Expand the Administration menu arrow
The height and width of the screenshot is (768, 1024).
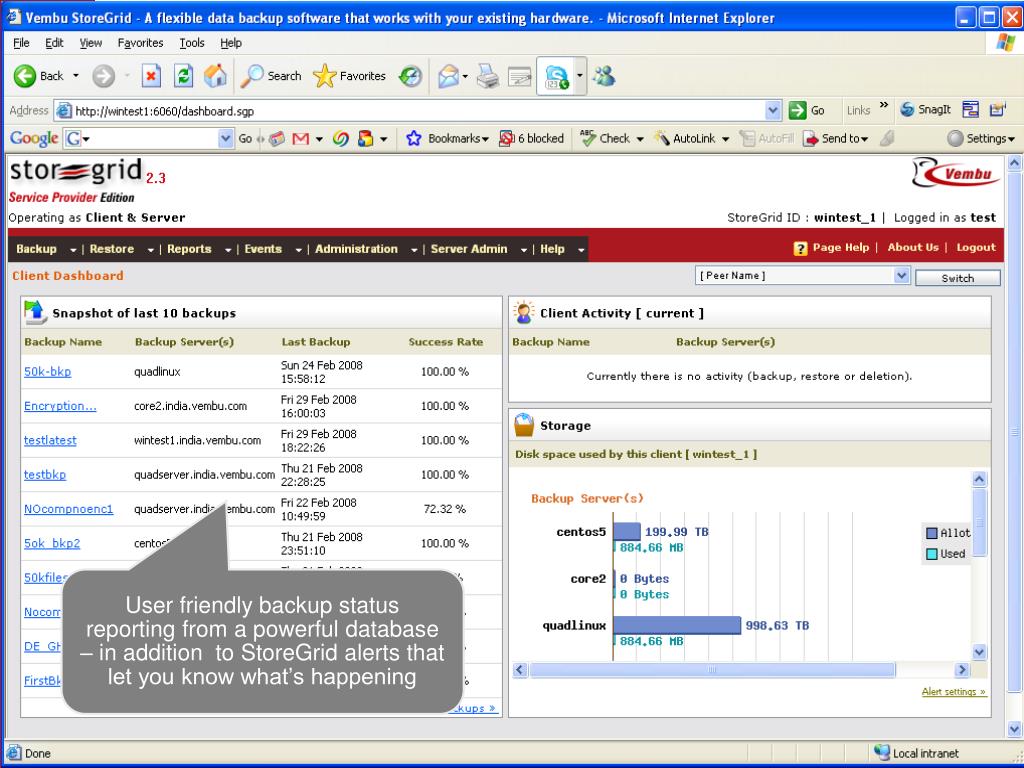414,249
